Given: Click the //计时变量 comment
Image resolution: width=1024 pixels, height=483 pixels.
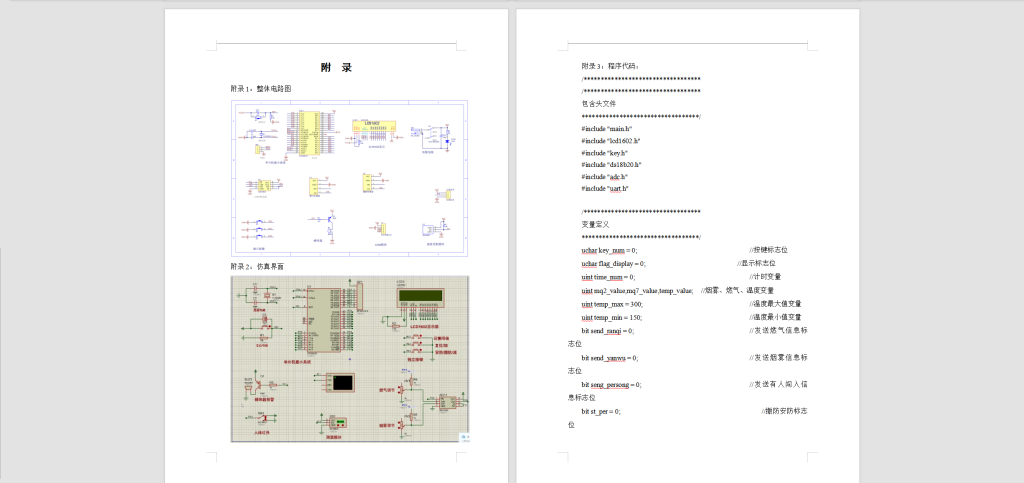Looking at the screenshot, I should point(765,277).
